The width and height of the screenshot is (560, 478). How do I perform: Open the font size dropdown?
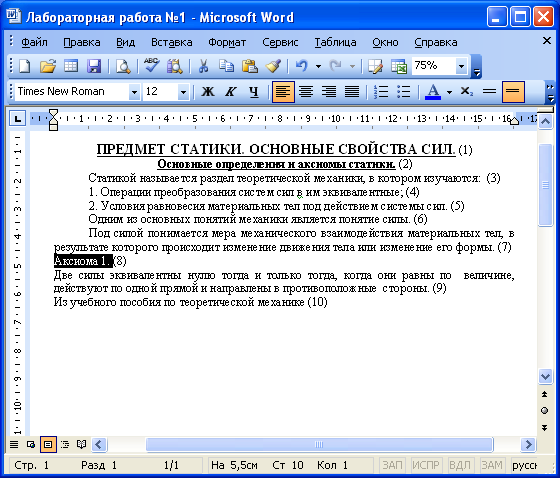(x=183, y=92)
